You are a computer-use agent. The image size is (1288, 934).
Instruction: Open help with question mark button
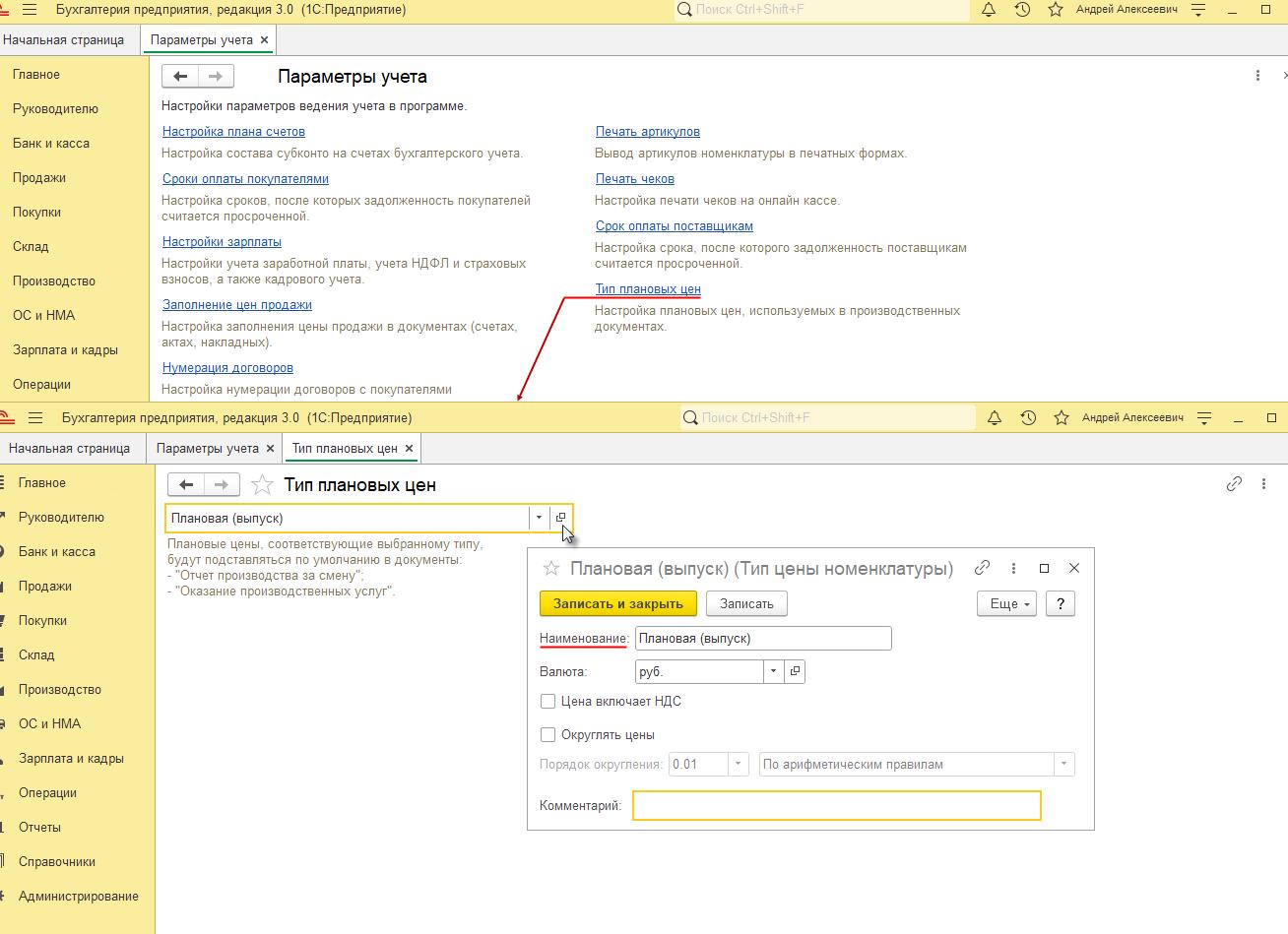tap(1061, 603)
